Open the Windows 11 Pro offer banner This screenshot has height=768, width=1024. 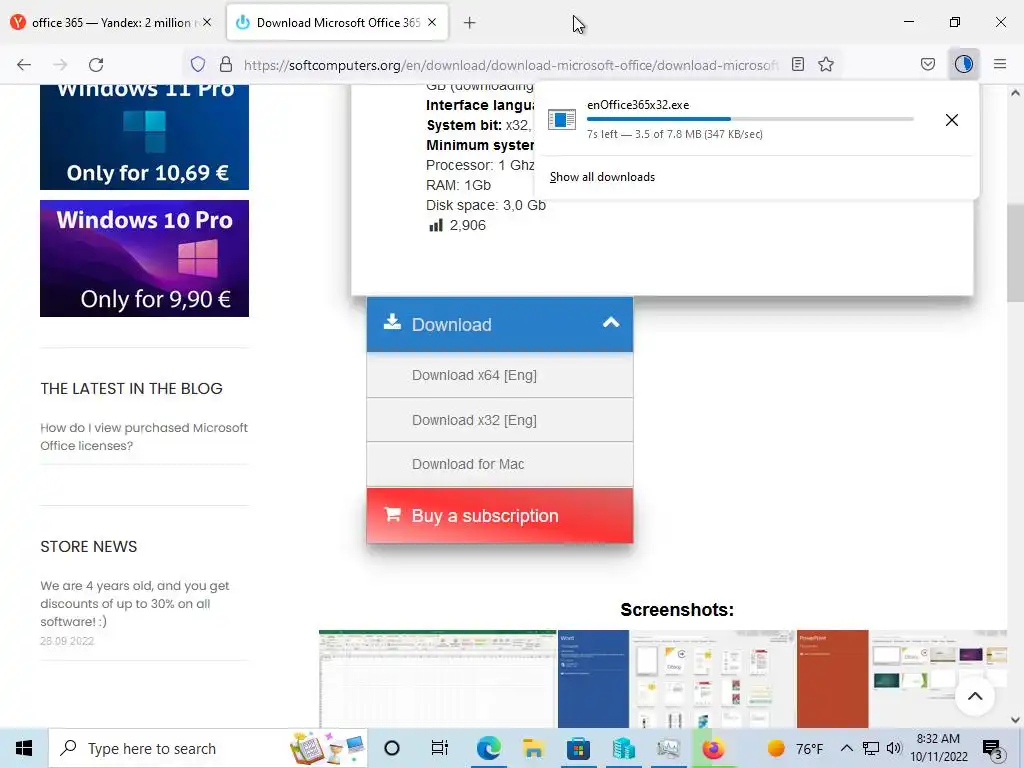click(x=144, y=137)
